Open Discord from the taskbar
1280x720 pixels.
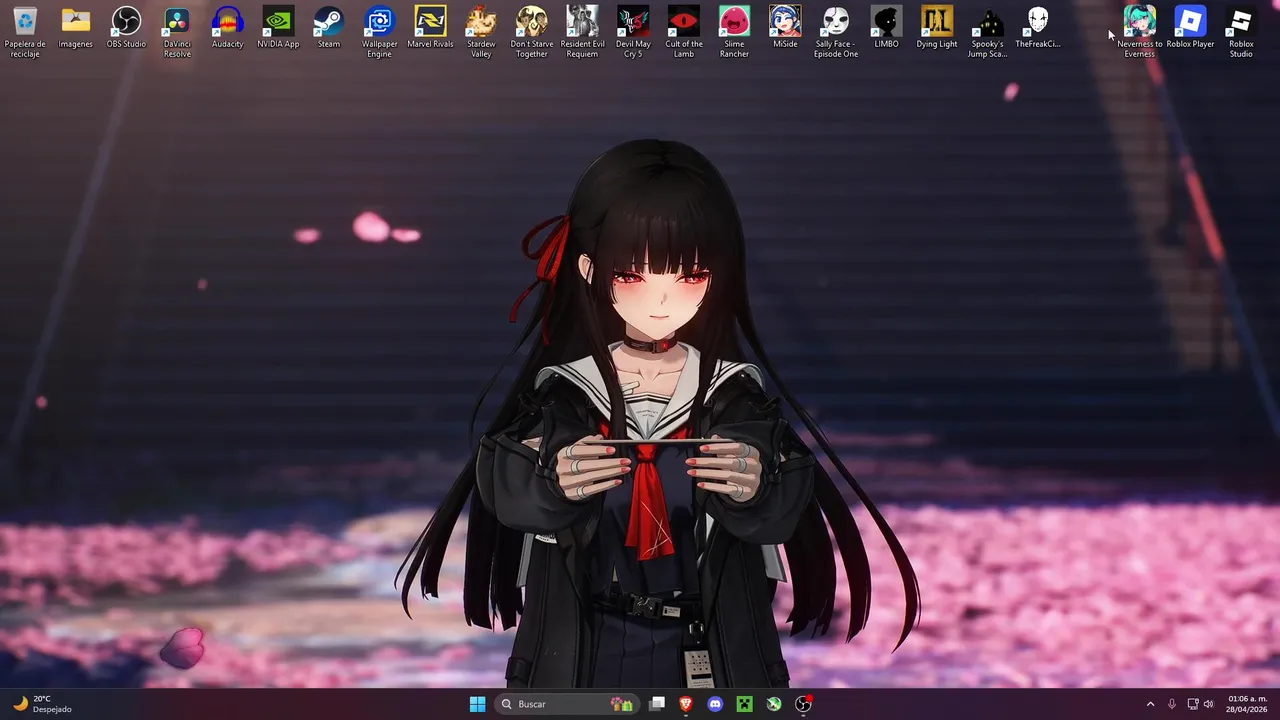click(715, 704)
